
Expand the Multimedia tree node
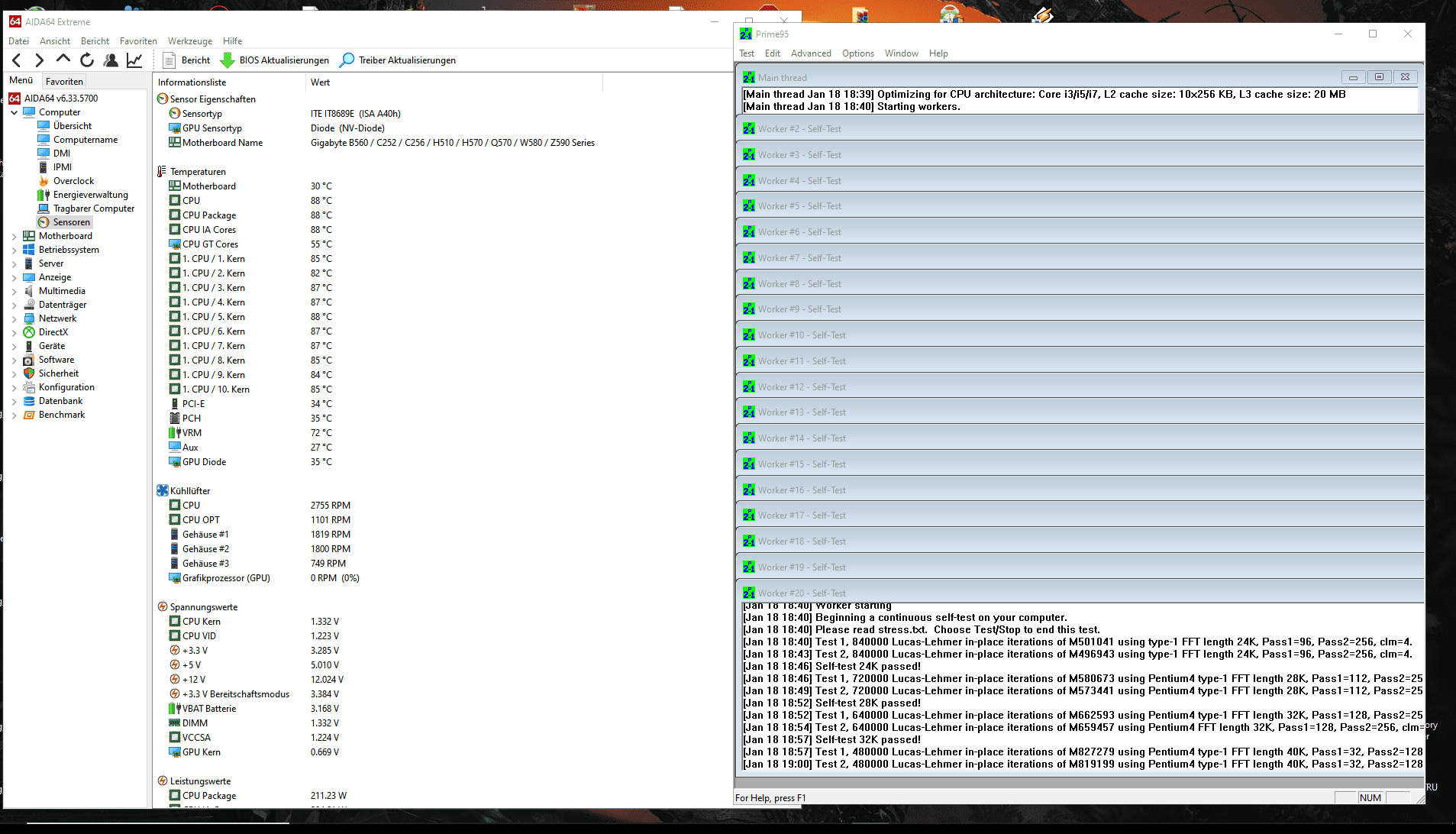tap(14, 291)
